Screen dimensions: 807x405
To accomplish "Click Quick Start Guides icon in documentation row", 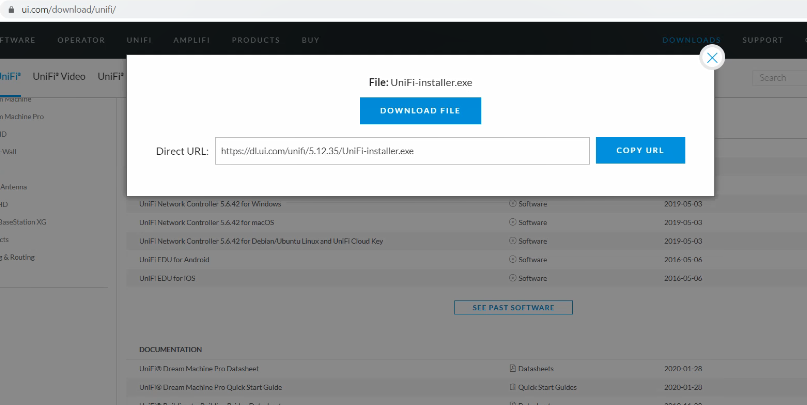I will click(x=512, y=387).
